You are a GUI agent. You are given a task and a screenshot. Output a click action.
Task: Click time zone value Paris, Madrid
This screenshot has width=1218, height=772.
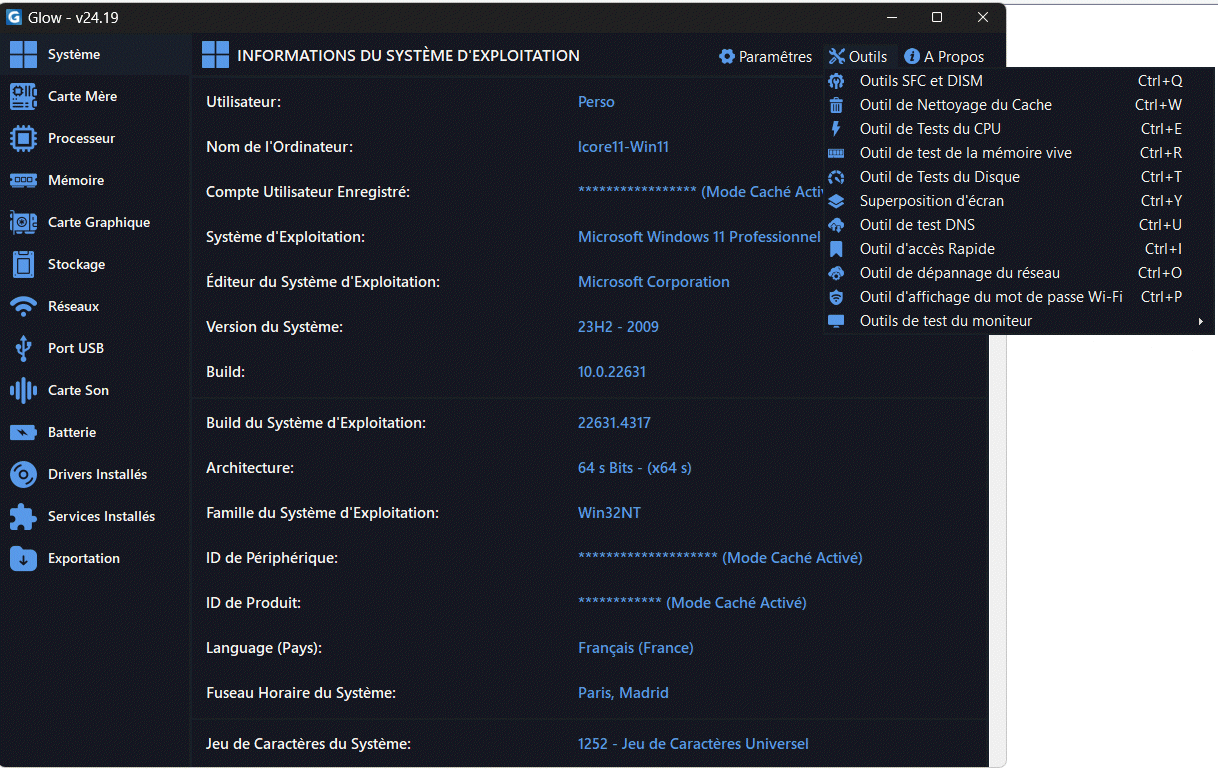(623, 693)
